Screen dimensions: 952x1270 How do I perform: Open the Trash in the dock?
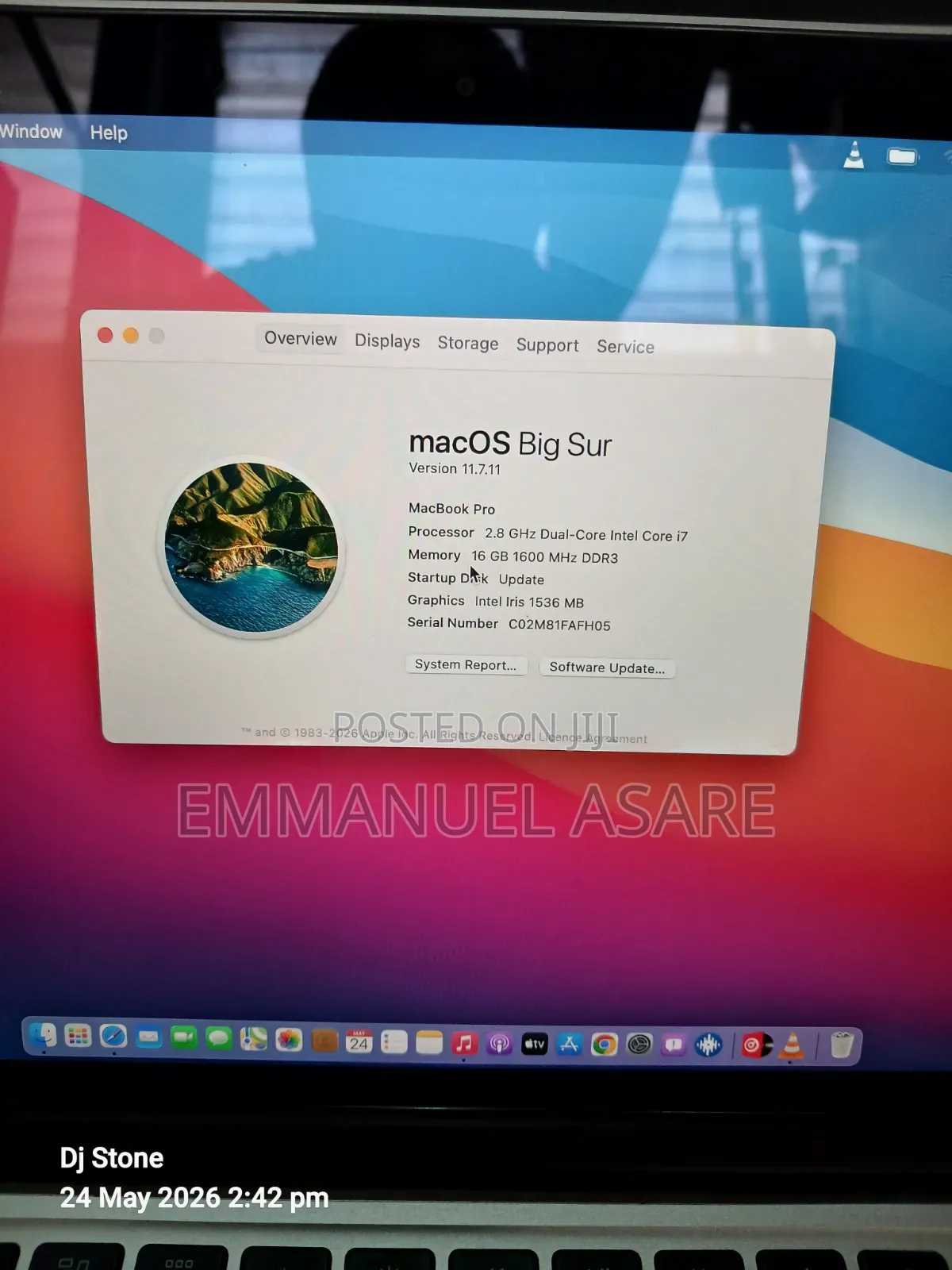click(841, 1045)
